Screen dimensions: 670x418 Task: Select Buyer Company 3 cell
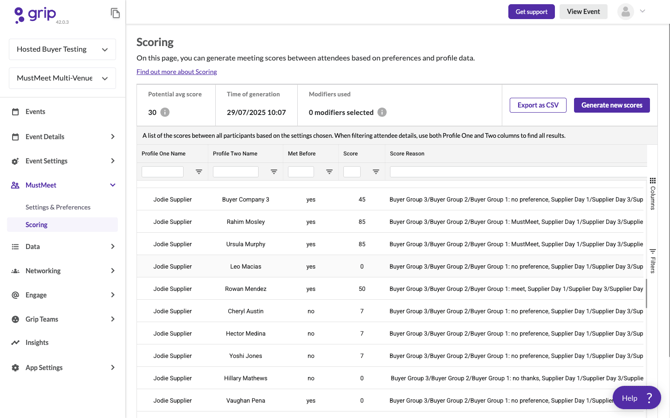246,200
